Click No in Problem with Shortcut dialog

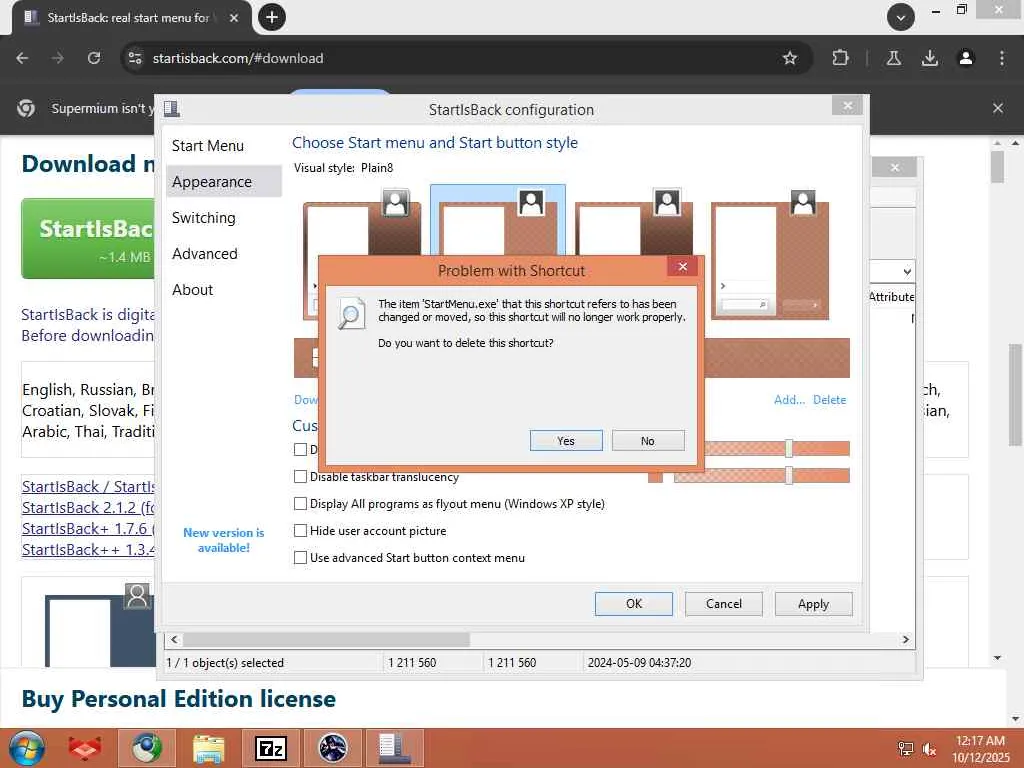[648, 441]
